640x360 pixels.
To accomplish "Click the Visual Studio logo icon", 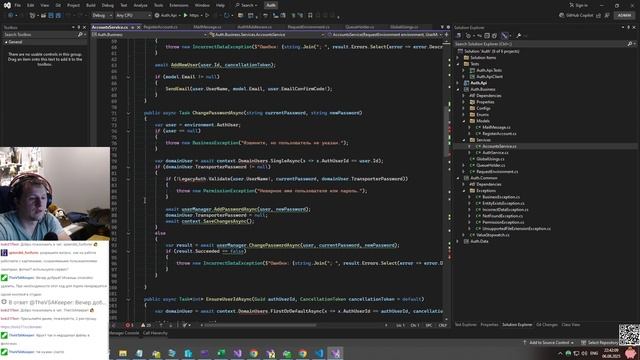I will tap(7, 5).
